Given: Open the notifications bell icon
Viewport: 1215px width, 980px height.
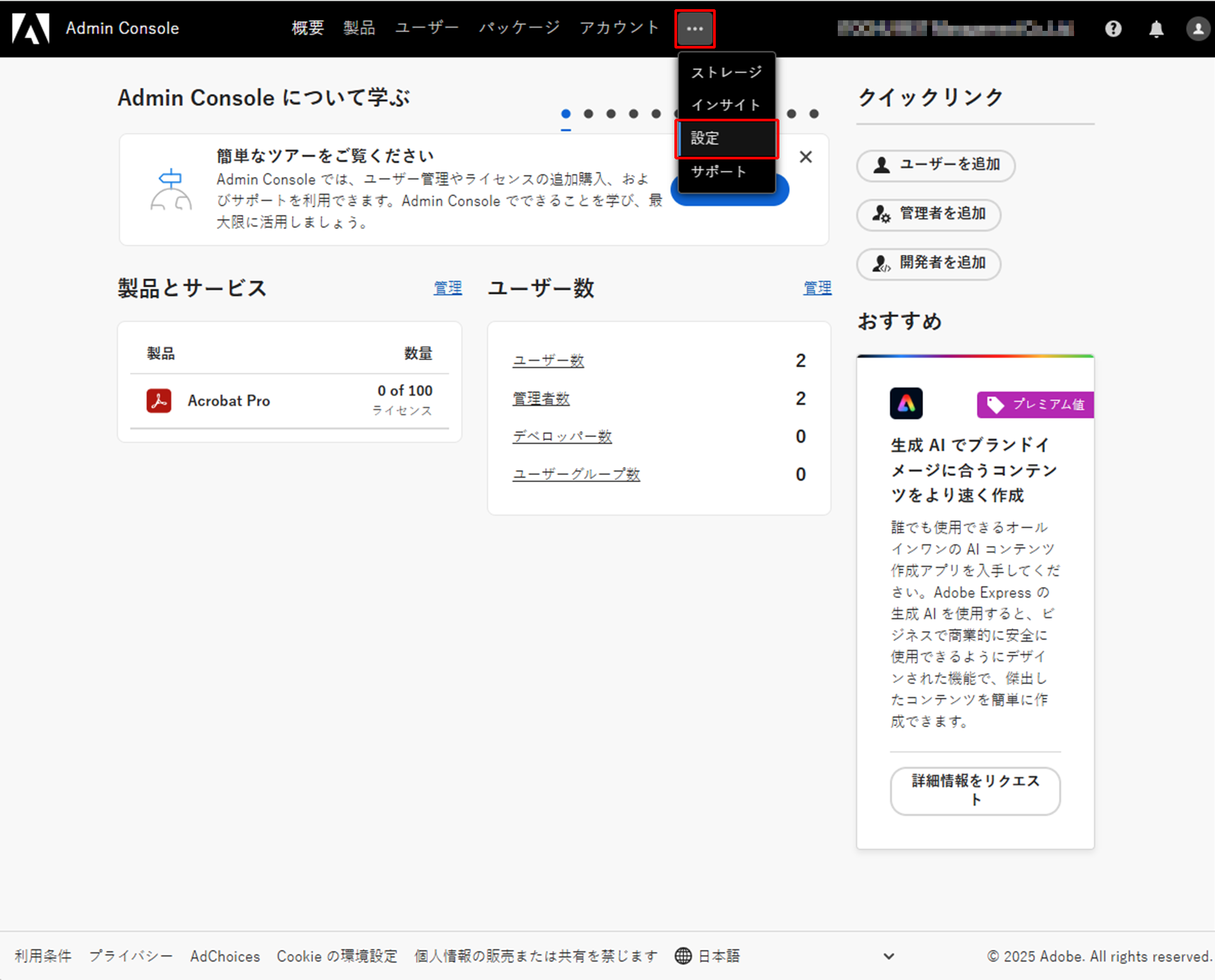Looking at the screenshot, I should [x=1156, y=29].
